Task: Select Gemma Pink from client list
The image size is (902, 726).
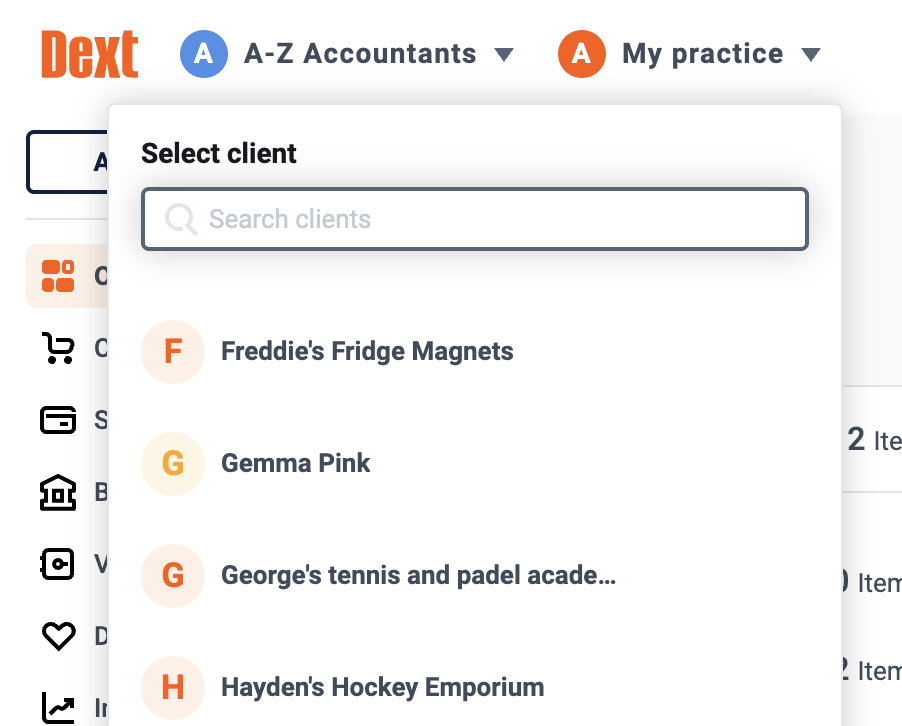Action: click(475, 464)
